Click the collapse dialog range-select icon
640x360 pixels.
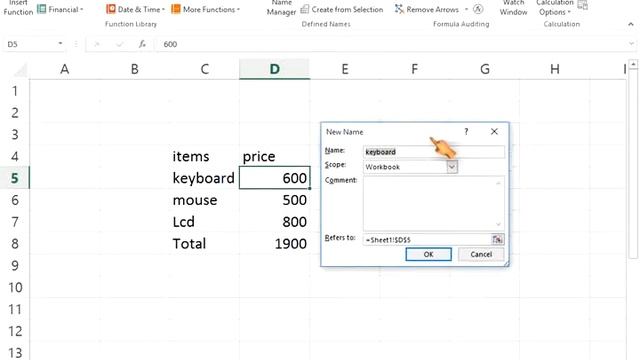[x=498, y=240]
